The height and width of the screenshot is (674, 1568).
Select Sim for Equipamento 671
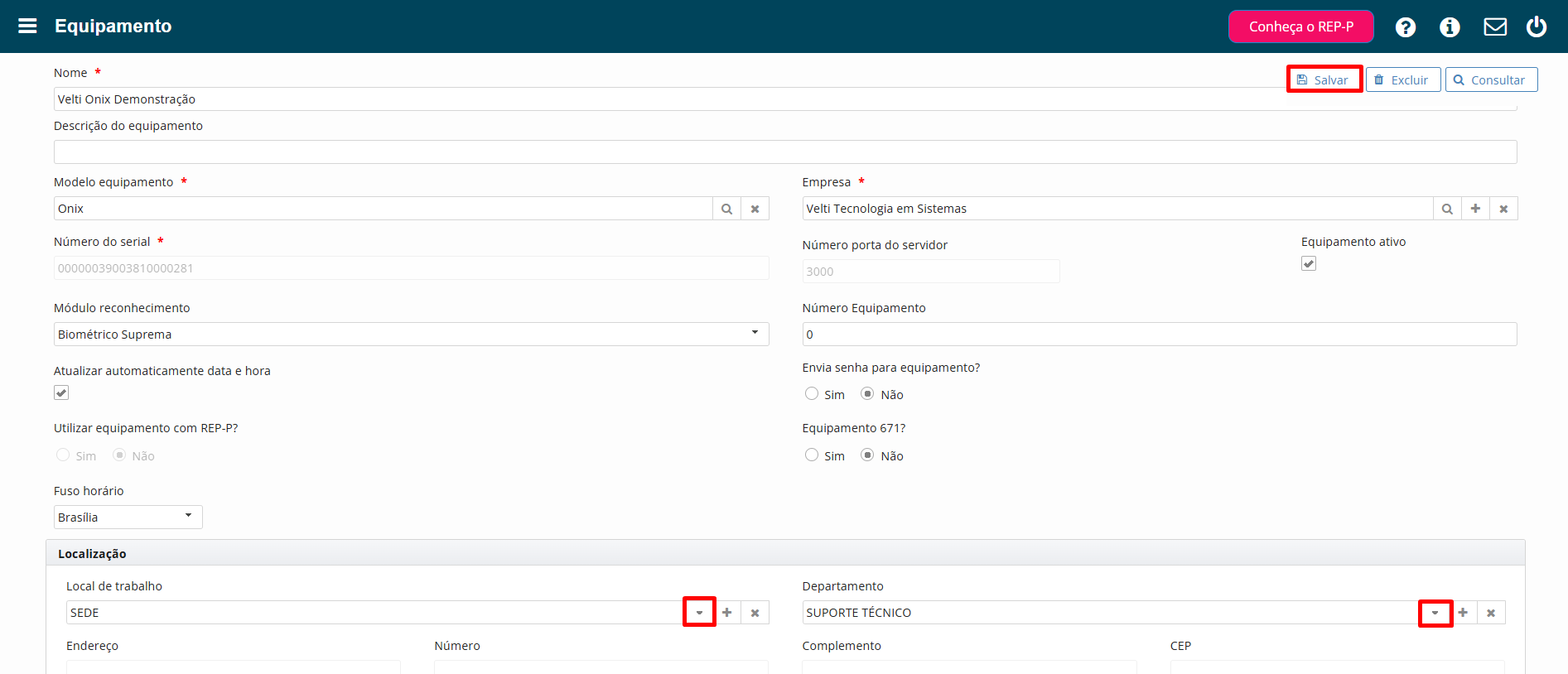point(812,455)
